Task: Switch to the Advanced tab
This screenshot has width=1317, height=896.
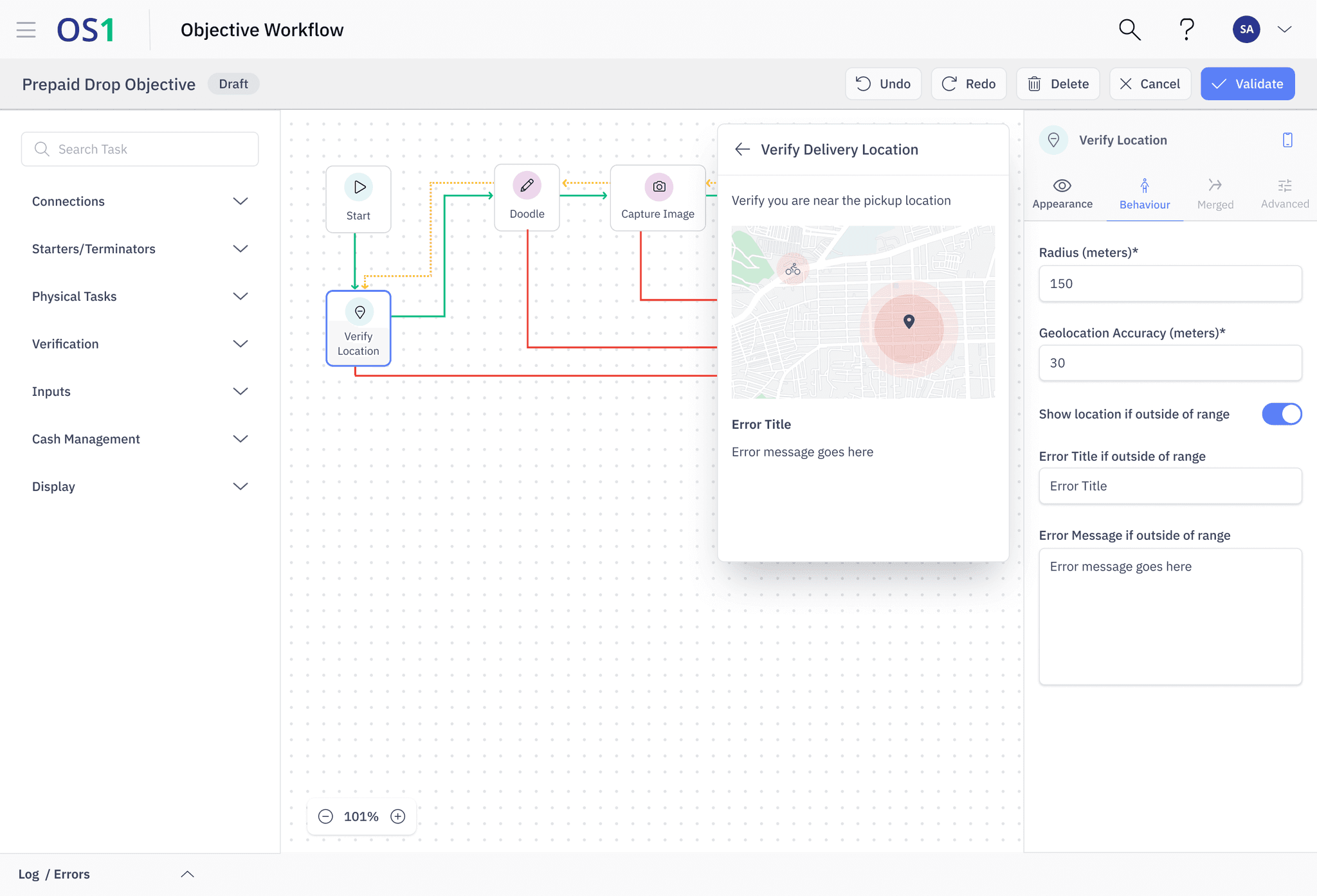Action: (1284, 193)
